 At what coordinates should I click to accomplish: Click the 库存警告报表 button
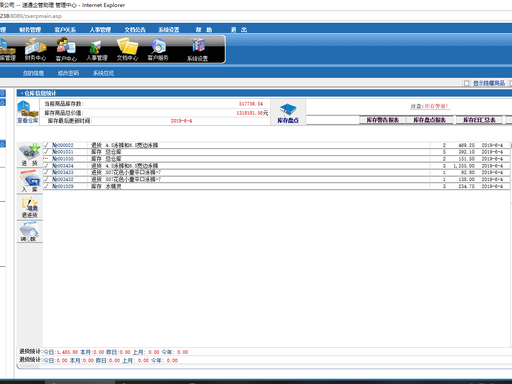[383, 120]
